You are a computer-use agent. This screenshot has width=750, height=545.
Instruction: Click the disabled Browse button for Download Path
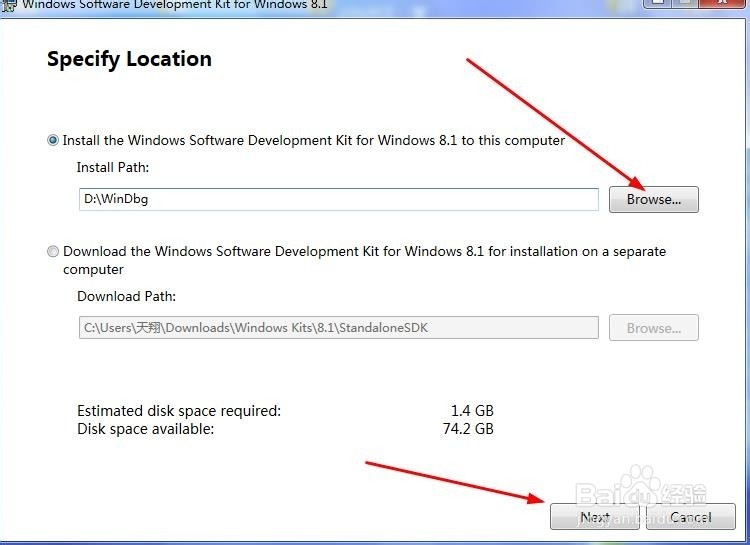pyautogui.click(x=653, y=328)
